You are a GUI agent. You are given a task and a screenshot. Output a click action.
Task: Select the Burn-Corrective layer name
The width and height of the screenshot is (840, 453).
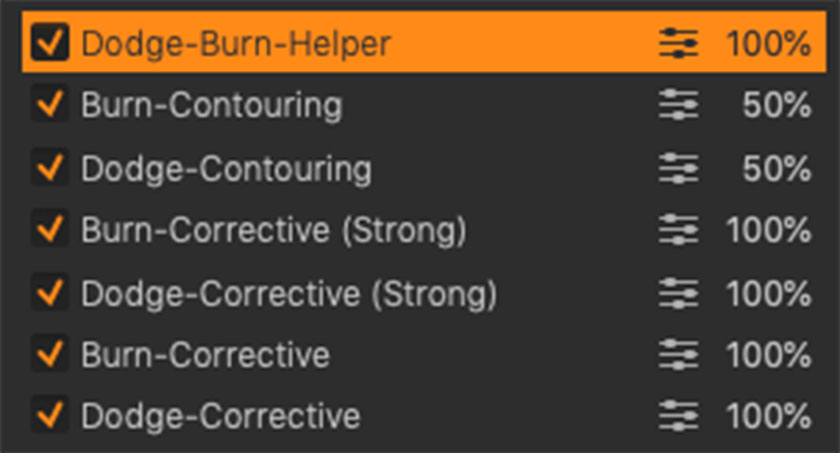click(205, 354)
